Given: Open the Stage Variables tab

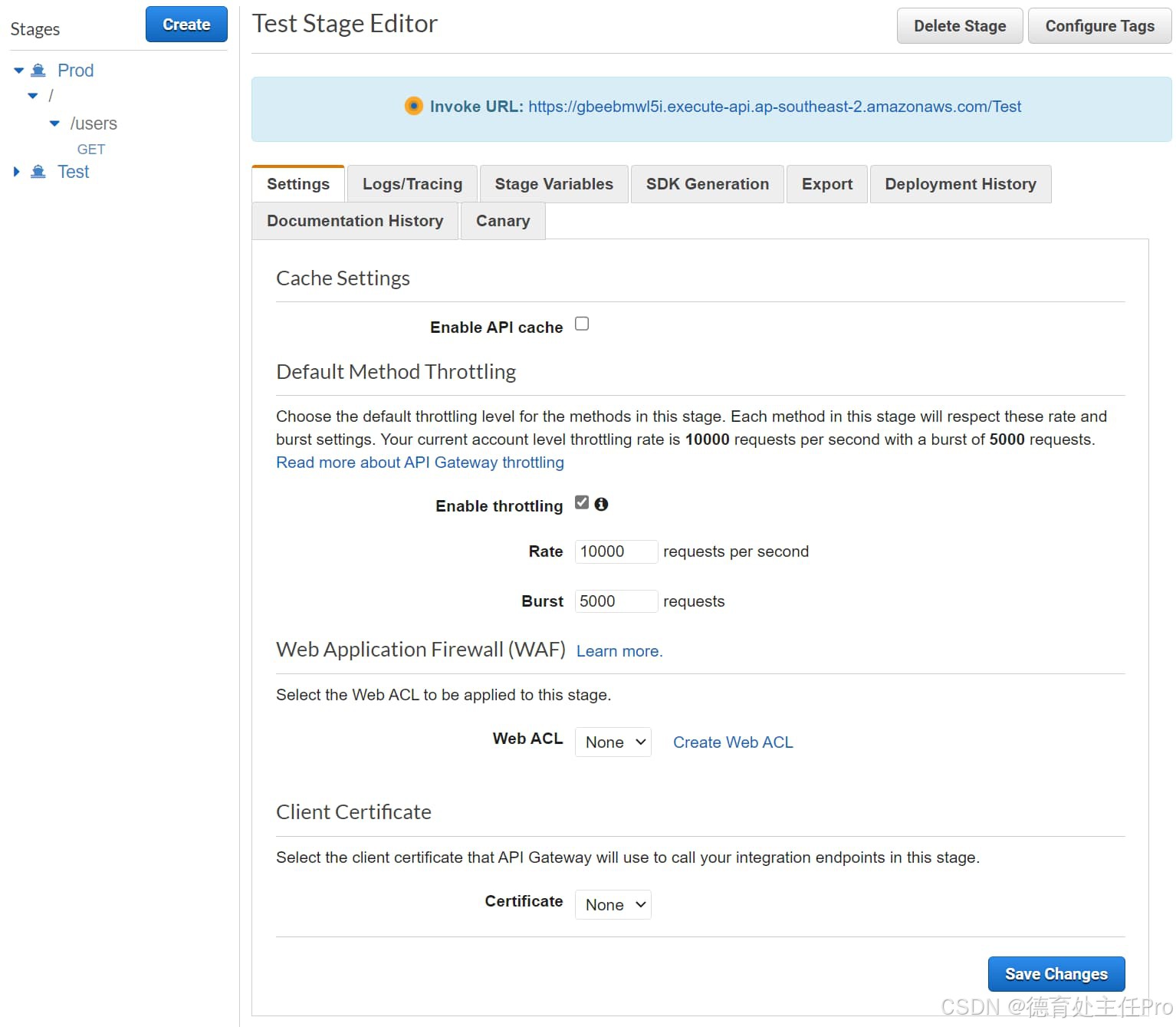Looking at the screenshot, I should (554, 184).
